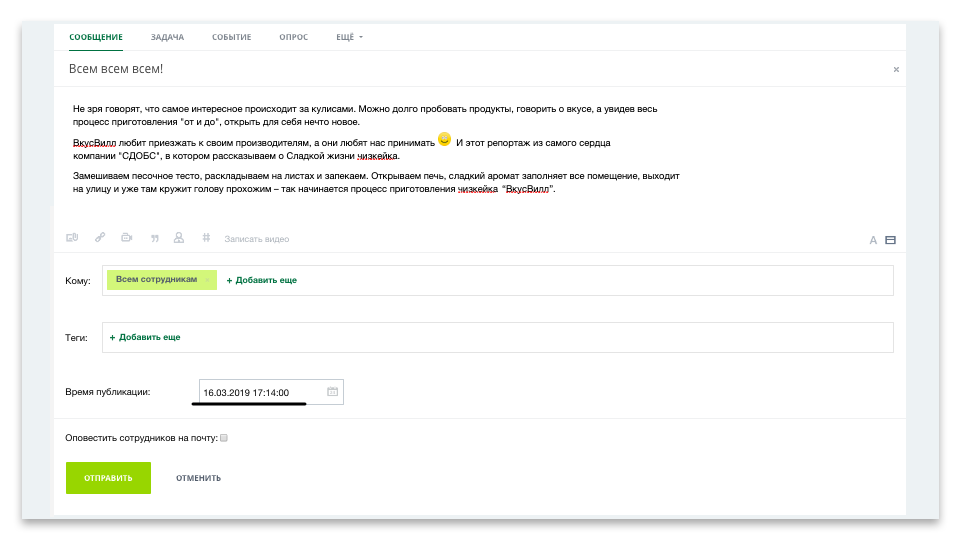Mention a person using the user icon
The image size is (960, 543).
179,238
